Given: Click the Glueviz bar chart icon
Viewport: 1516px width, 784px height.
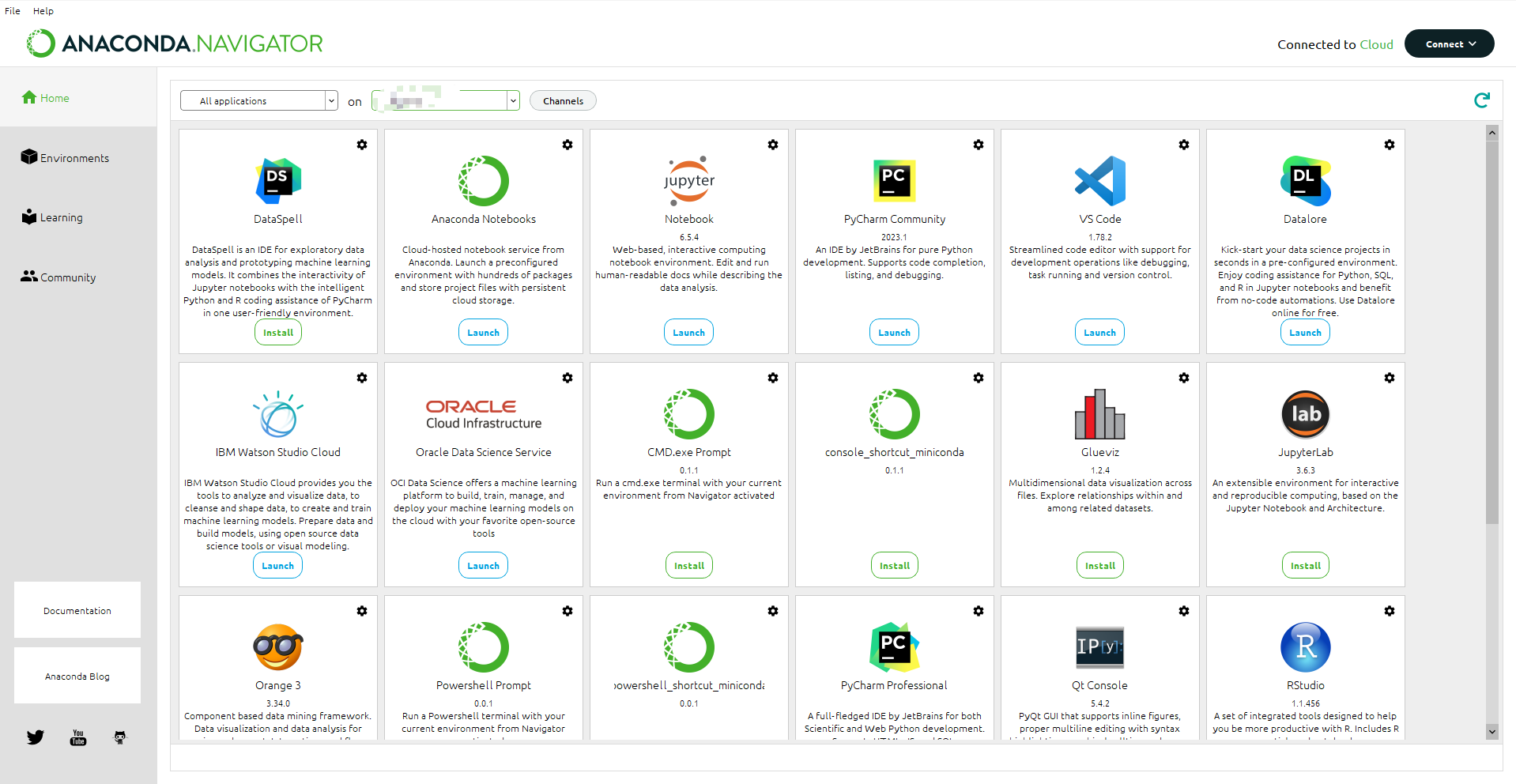Looking at the screenshot, I should coord(1099,414).
